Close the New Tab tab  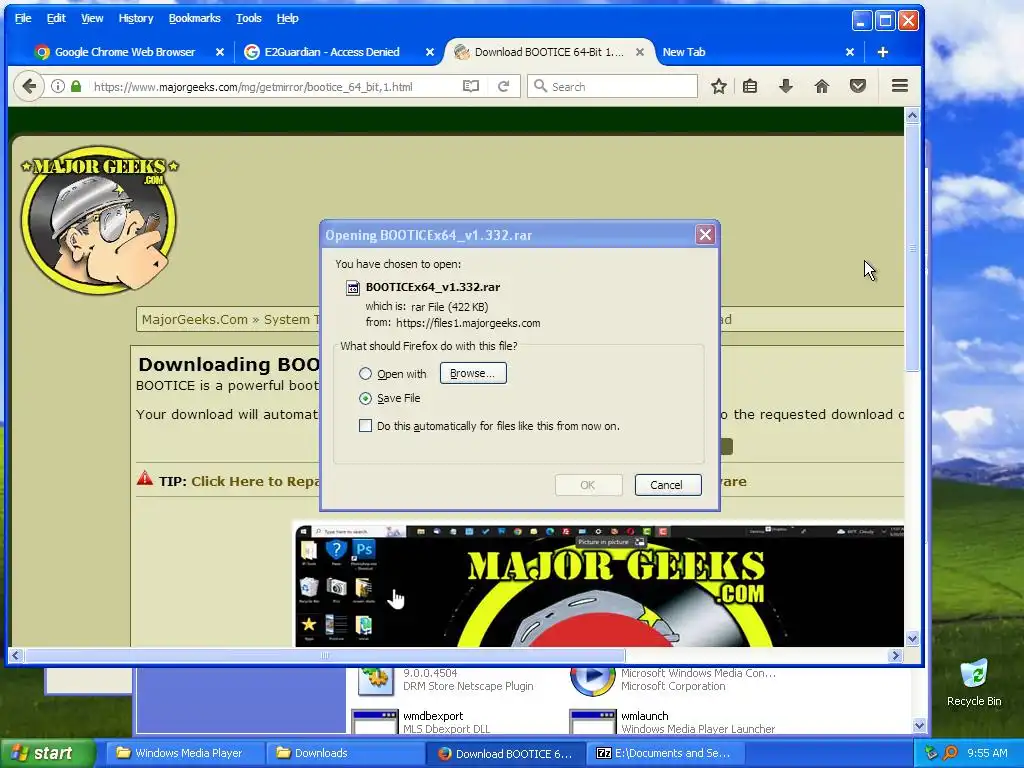tap(850, 52)
